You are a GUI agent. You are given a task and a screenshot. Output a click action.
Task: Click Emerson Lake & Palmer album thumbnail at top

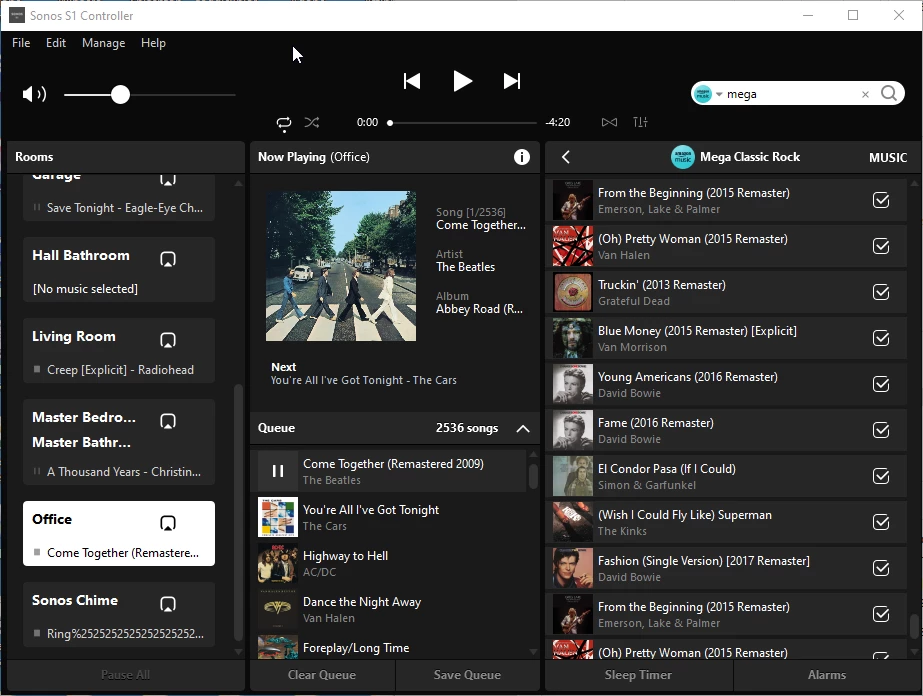click(x=573, y=200)
